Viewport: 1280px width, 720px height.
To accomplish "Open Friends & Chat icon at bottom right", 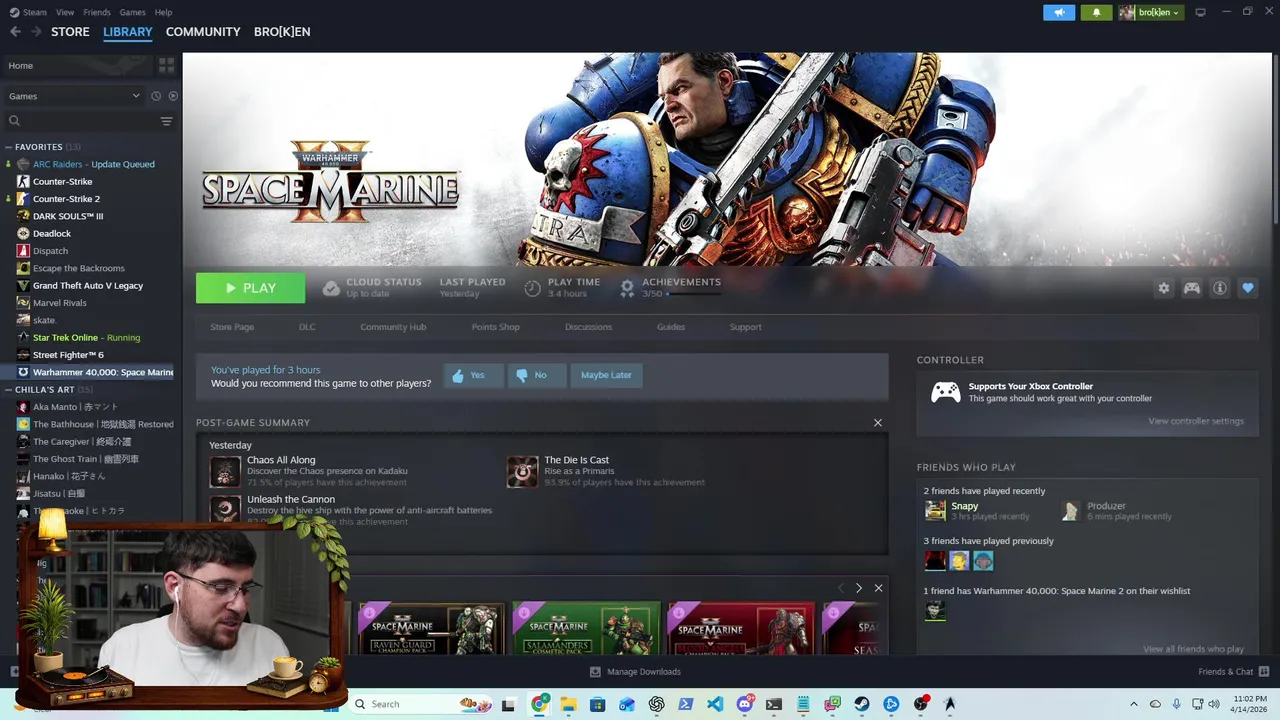I will (x=1264, y=671).
